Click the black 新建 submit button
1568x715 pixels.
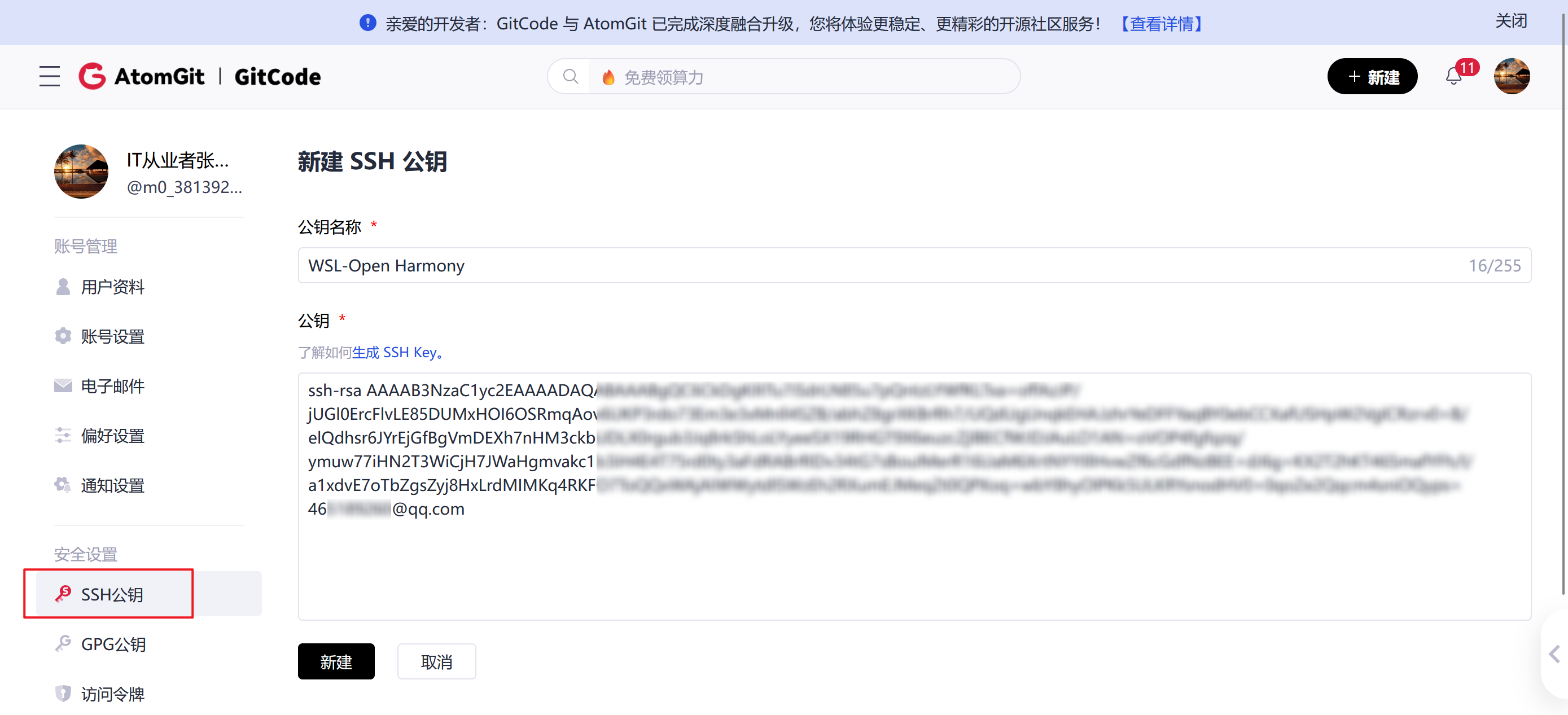click(x=336, y=661)
